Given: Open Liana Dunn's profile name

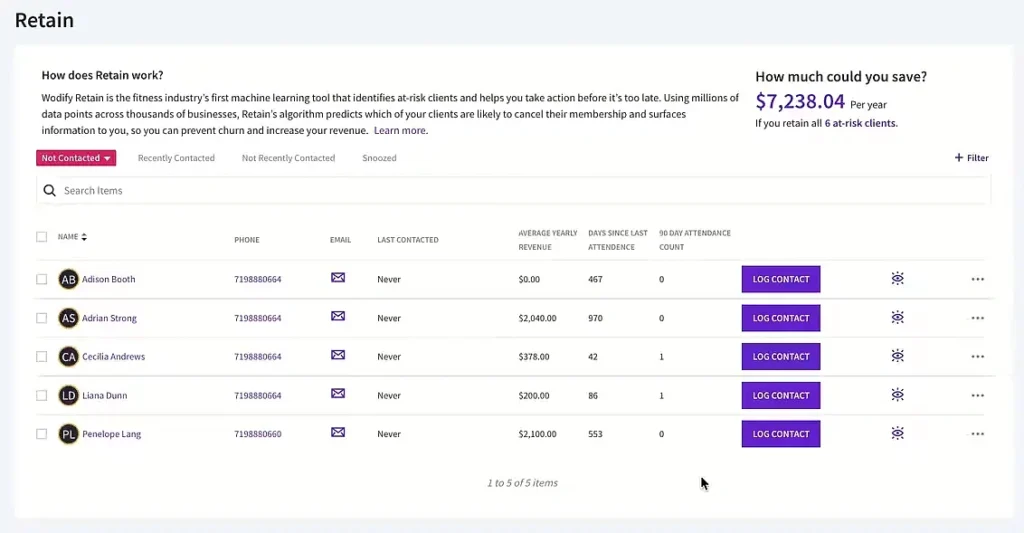Looking at the screenshot, I should [104, 395].
